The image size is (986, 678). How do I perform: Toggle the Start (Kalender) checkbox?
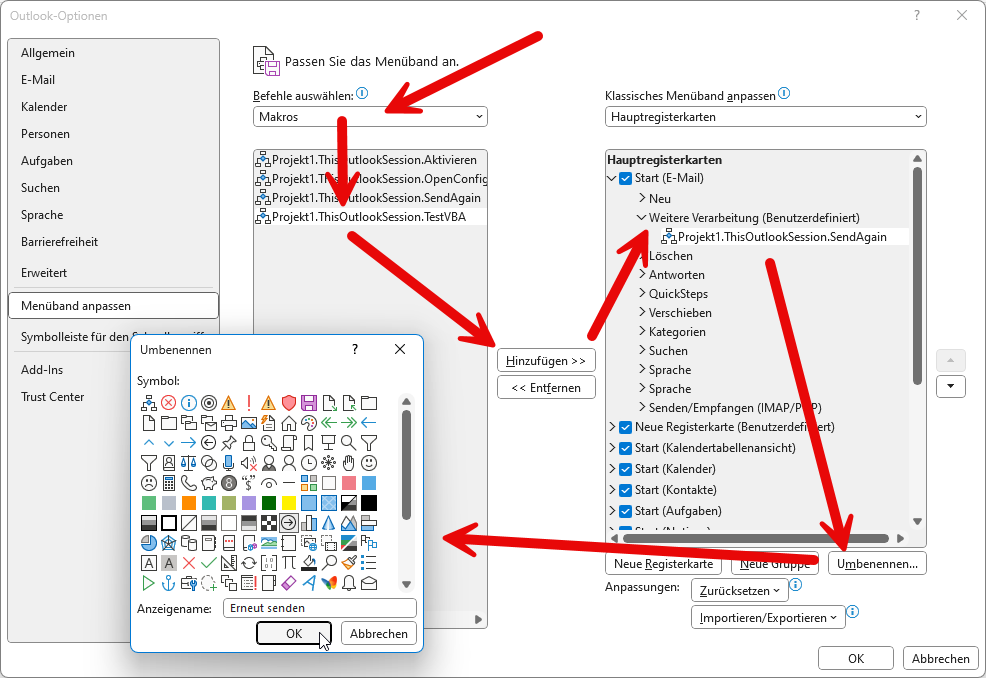pos(626,469)
